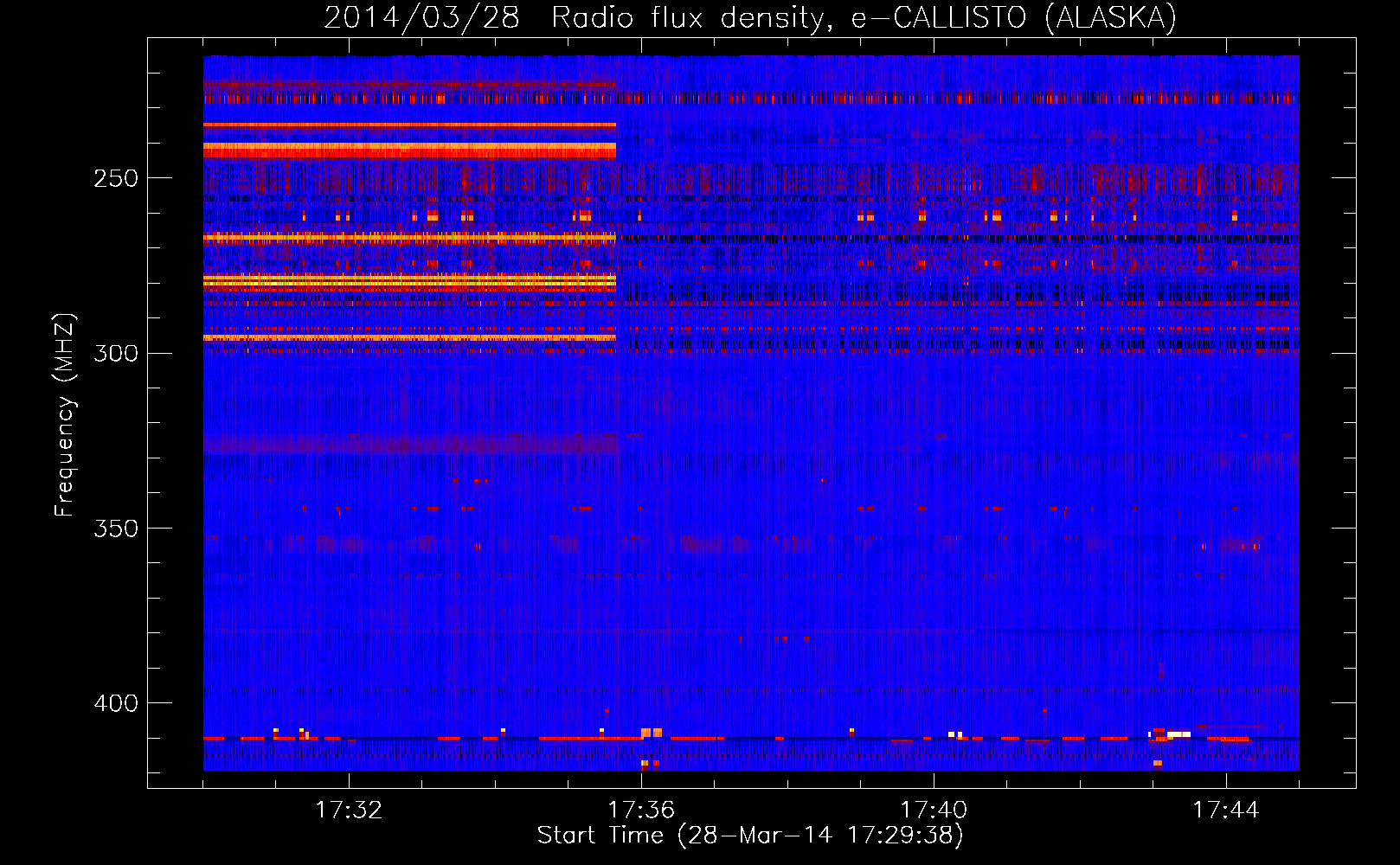Click the 400 frequency tick label
Image resolution: width=1400 pixels, height=865 pixels.
click(x=116, y=703)
